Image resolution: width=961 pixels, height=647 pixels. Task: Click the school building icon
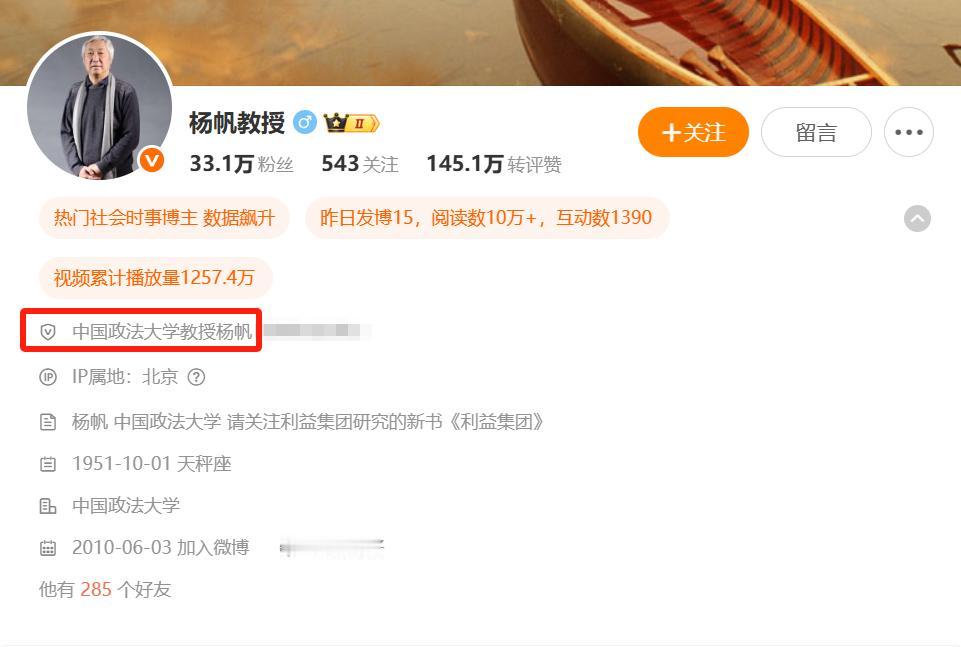pos(48,506)
